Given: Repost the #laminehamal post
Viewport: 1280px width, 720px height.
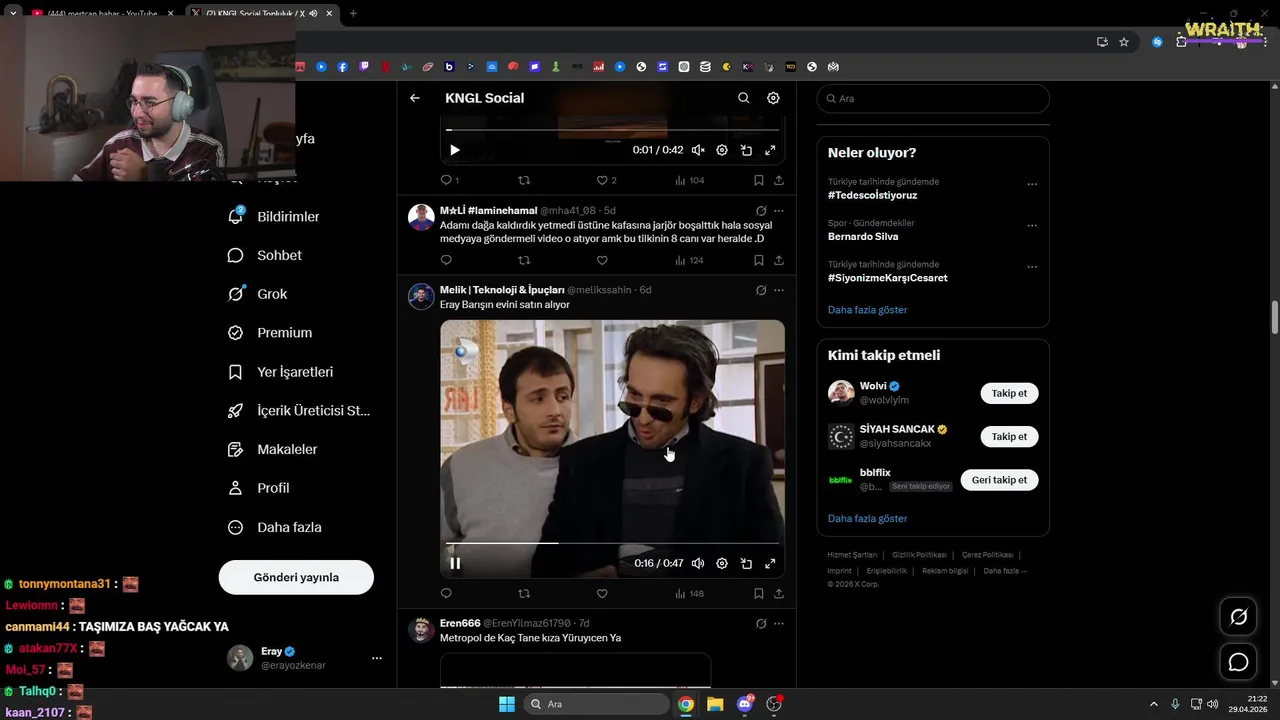Looking at the screenshot, I should 524,260.
